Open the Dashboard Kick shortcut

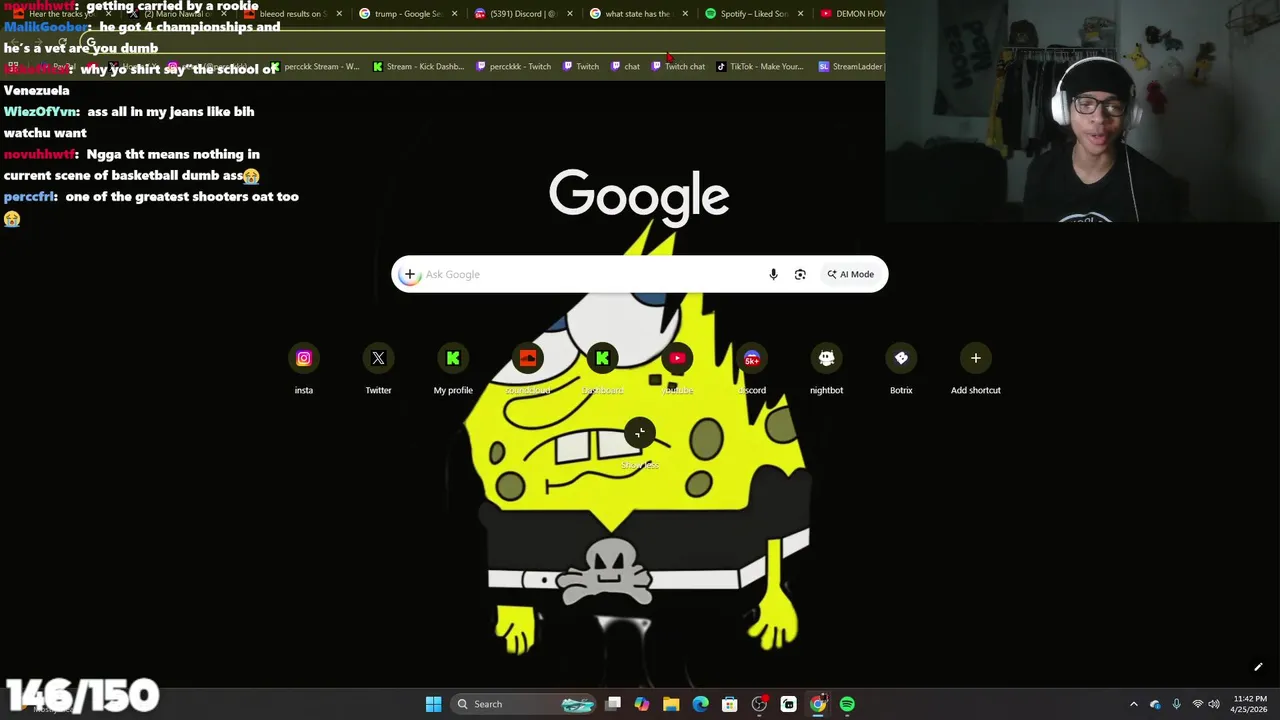[602, 369]
